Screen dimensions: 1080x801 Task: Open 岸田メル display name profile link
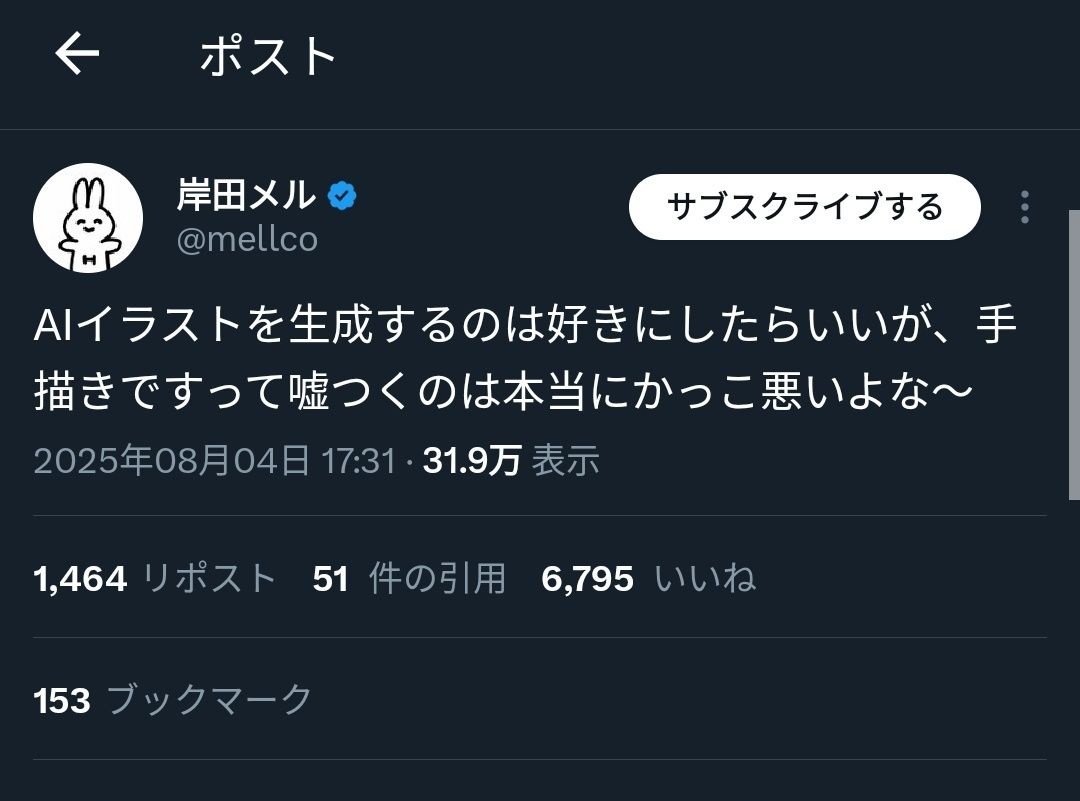click(246, 196)
